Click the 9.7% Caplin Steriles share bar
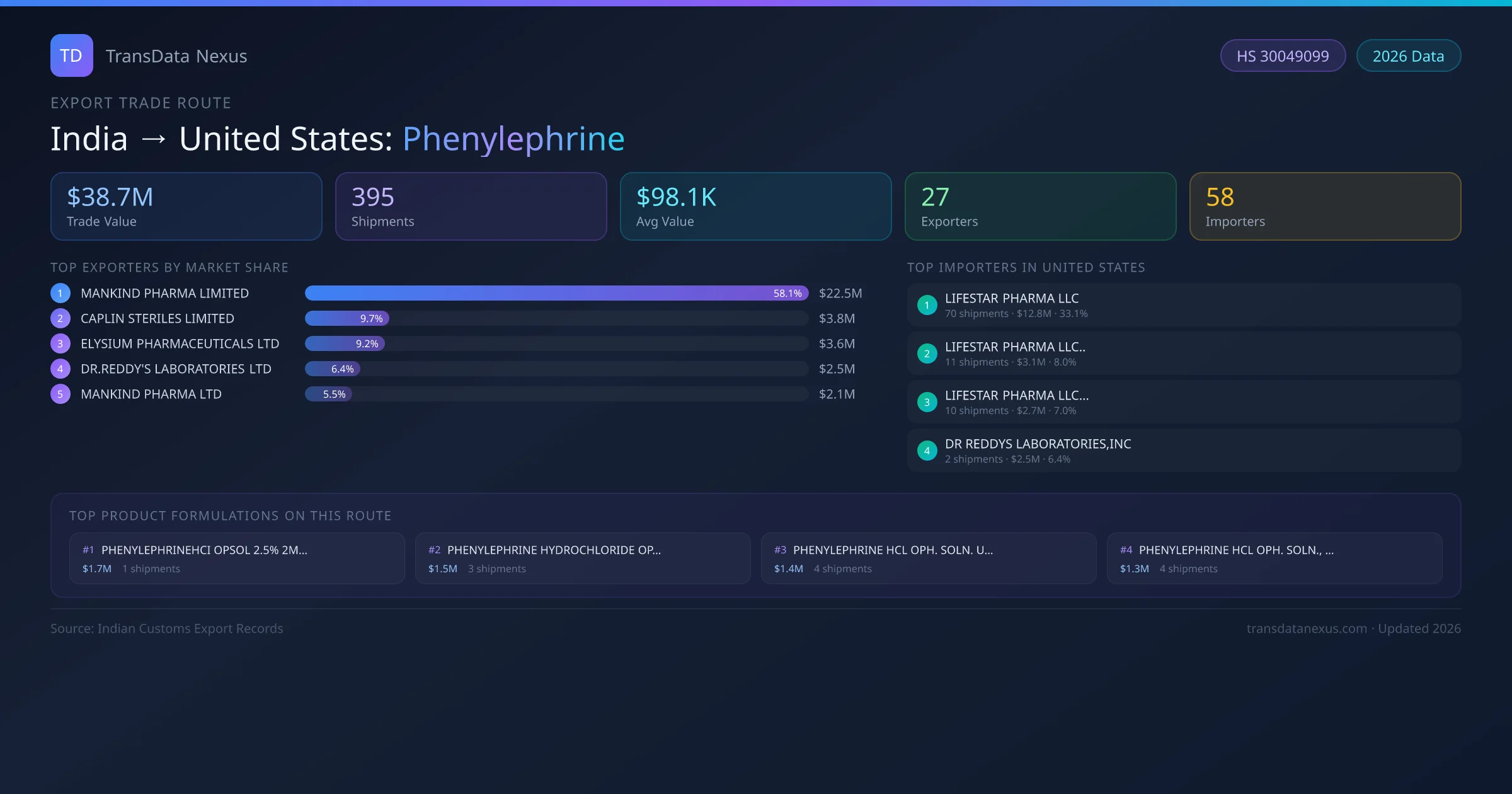This screenshot has width=1512, height=794. coord(346,318)
